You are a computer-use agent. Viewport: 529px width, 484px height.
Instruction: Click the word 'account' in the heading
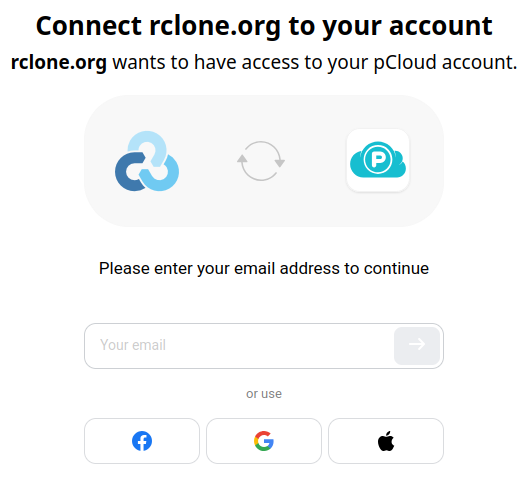441,26
